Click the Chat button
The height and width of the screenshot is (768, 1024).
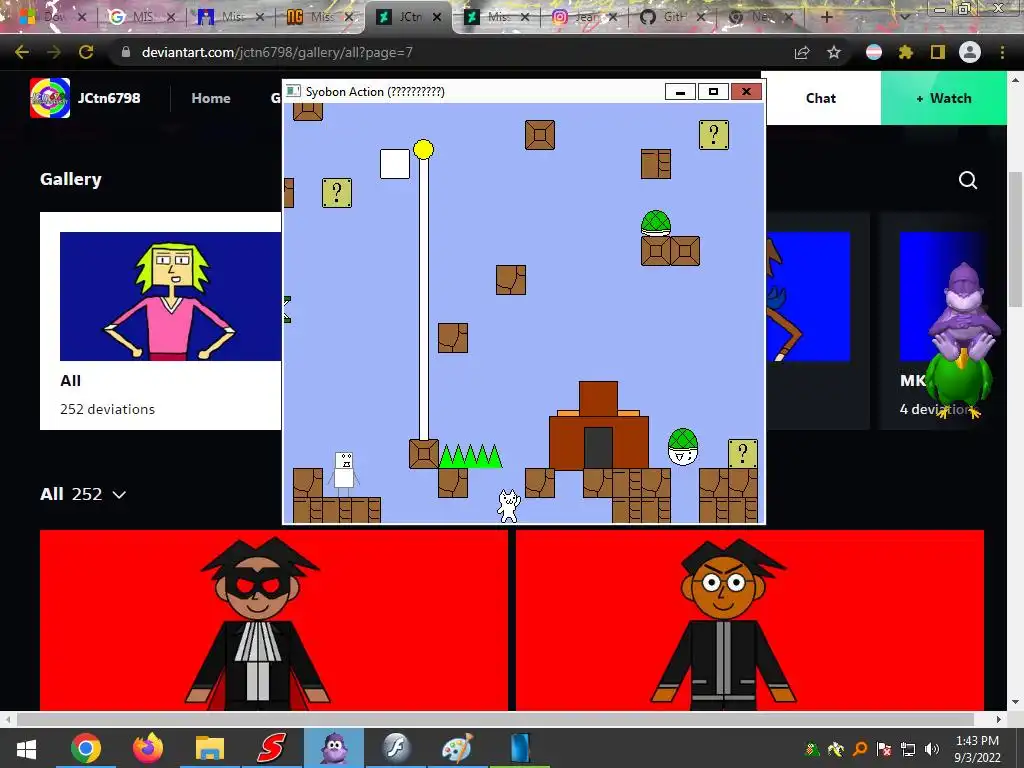point(821,98)
